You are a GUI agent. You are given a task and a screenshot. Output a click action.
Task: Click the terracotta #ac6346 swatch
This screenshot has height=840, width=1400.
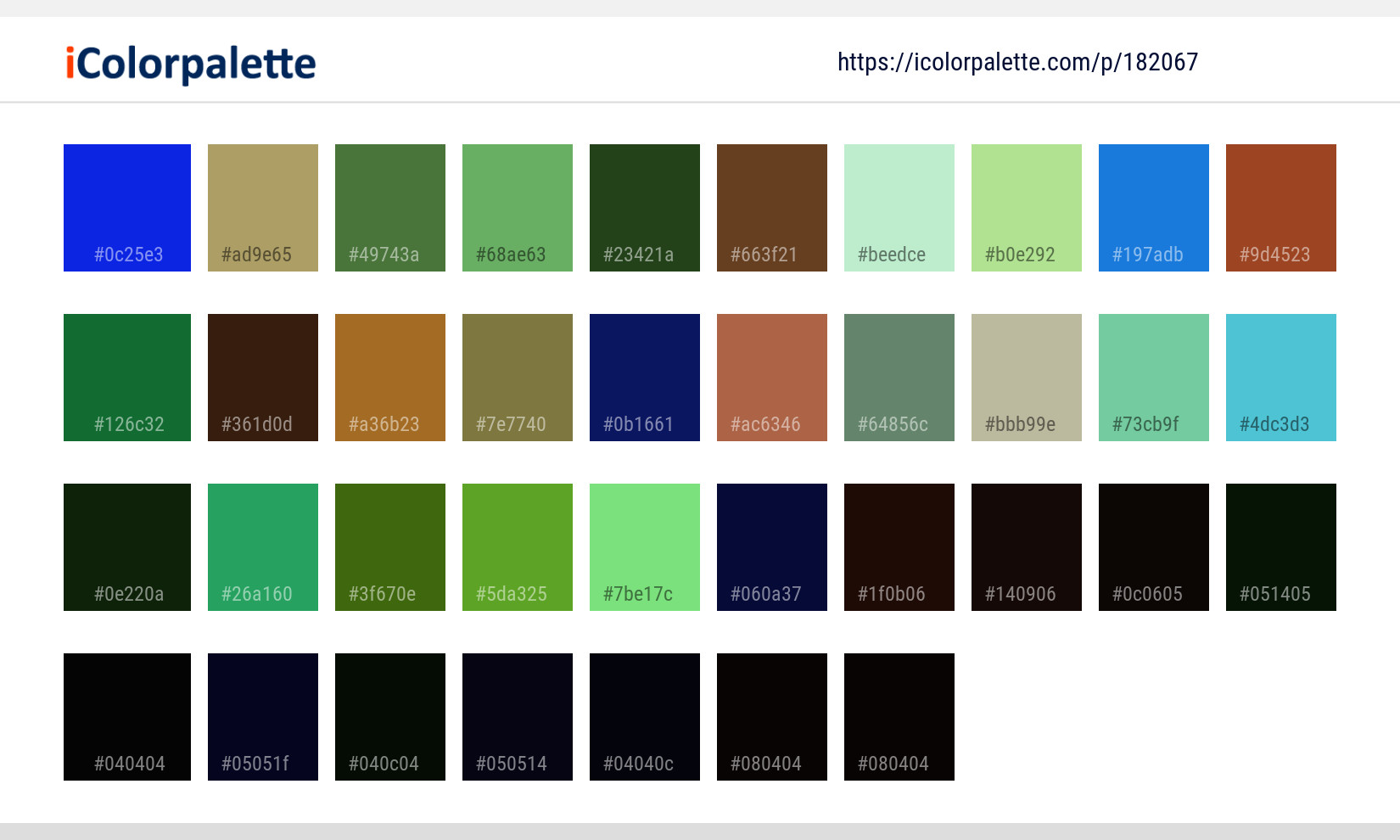(771, 377)
